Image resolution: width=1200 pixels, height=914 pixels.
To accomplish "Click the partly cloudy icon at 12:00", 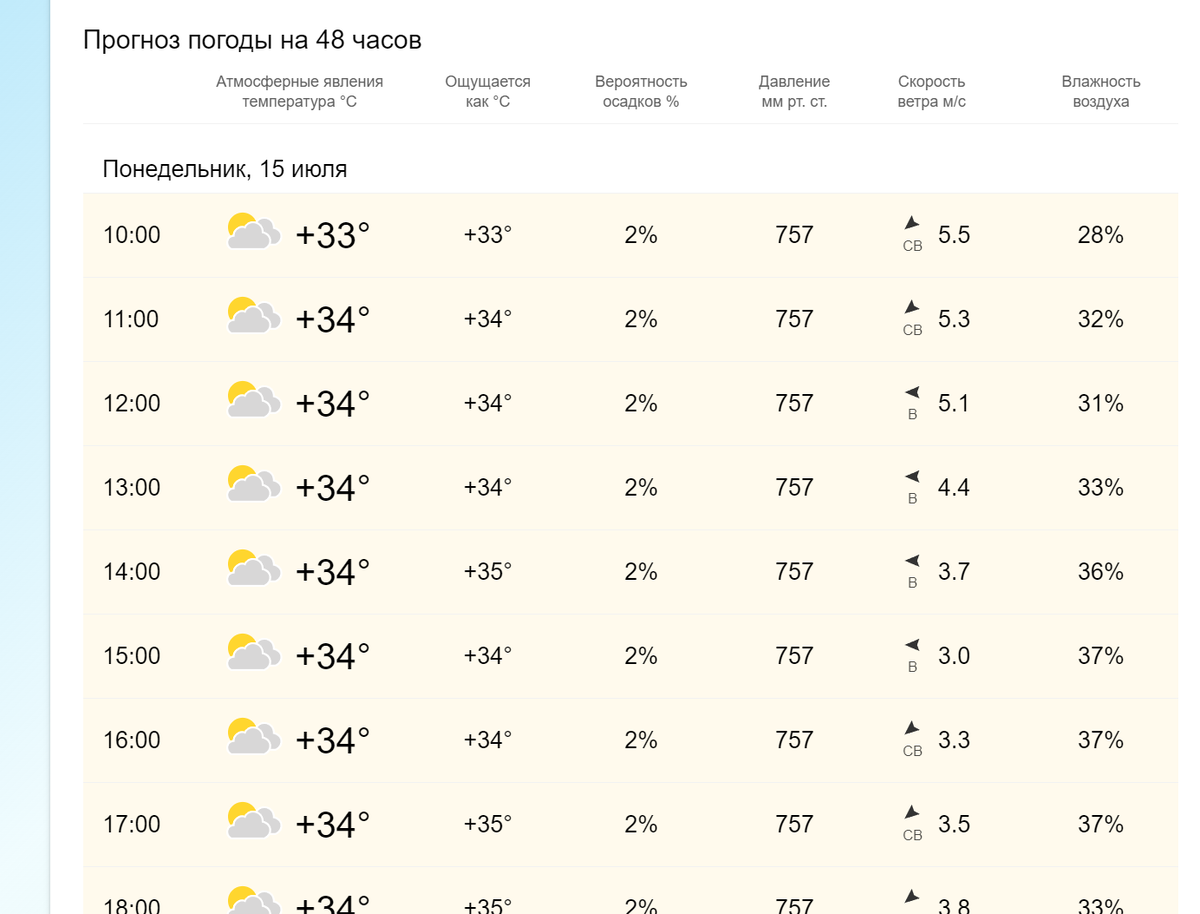I will coord(254,399).
